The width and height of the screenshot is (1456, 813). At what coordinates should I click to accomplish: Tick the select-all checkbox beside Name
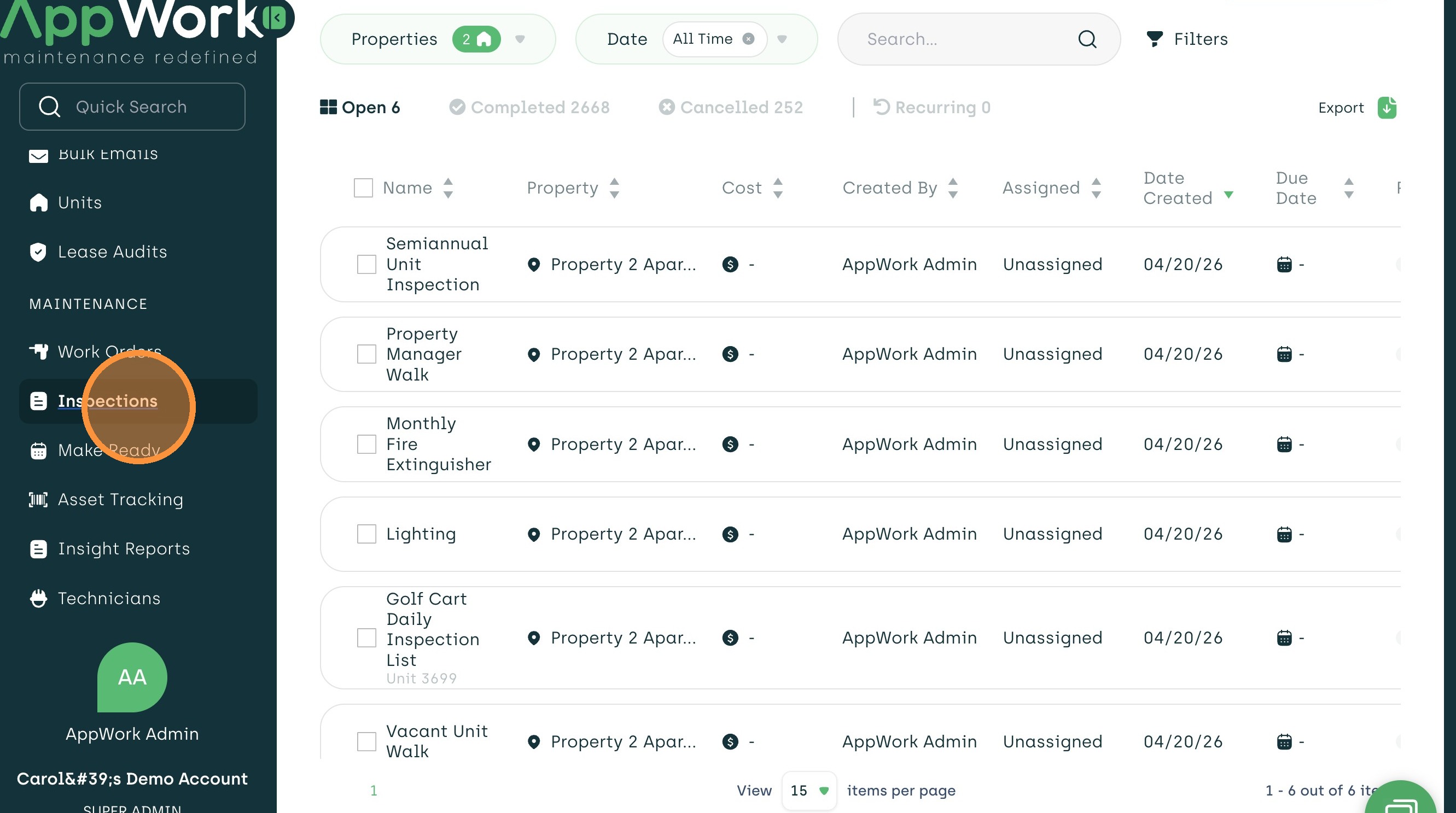(x=363, y=188)
